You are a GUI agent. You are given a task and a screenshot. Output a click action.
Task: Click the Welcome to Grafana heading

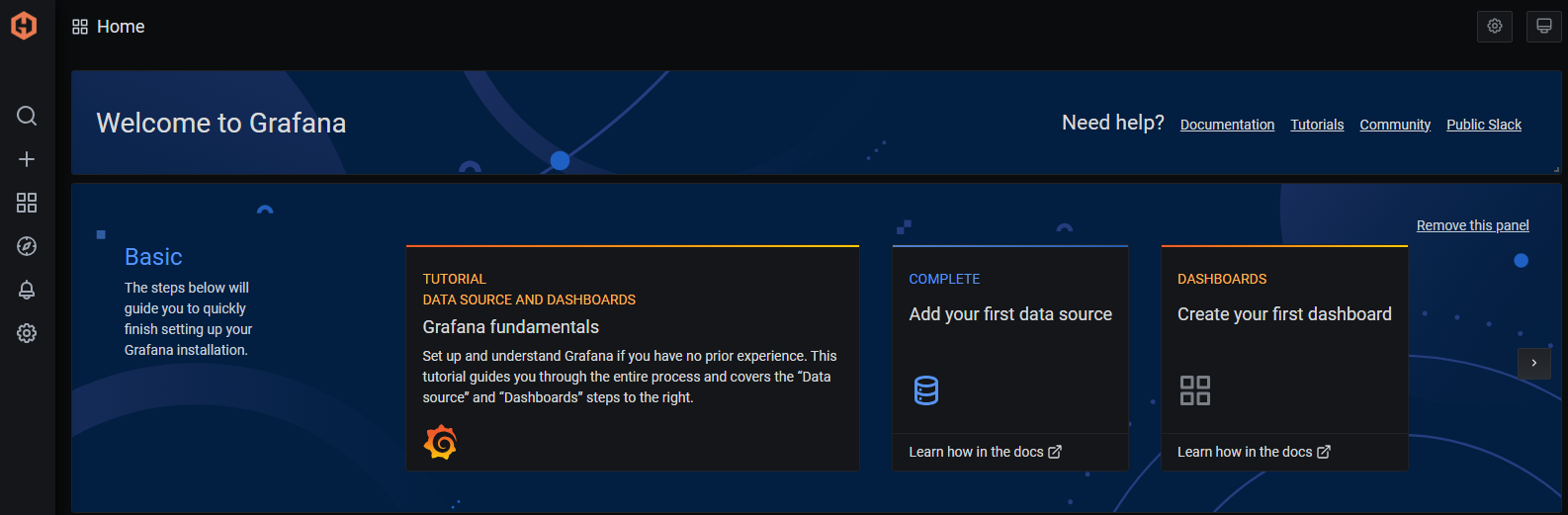coord(221,123)
